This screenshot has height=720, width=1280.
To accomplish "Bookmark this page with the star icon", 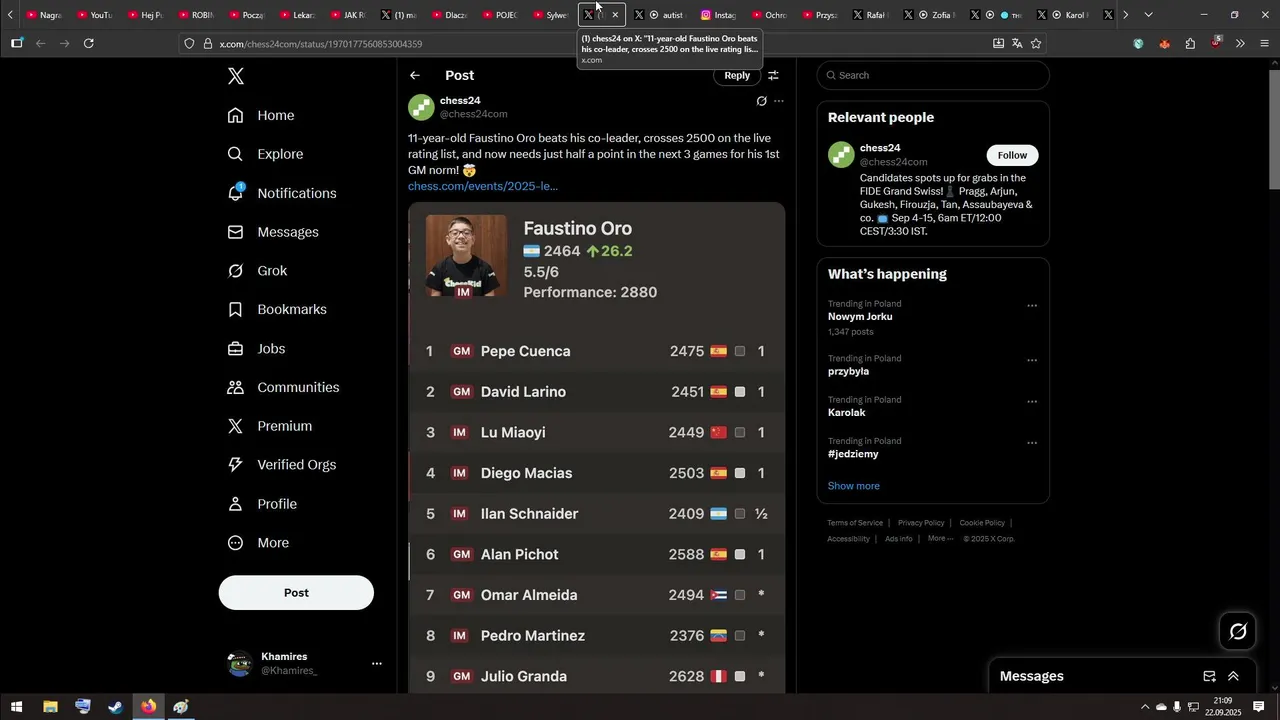I will (1036, 44).
